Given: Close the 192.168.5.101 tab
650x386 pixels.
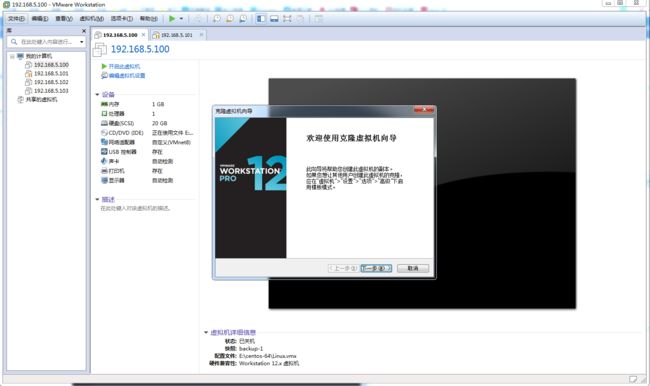Looking at the screenshot, I should pyautogui.click(x=201, y=35).
